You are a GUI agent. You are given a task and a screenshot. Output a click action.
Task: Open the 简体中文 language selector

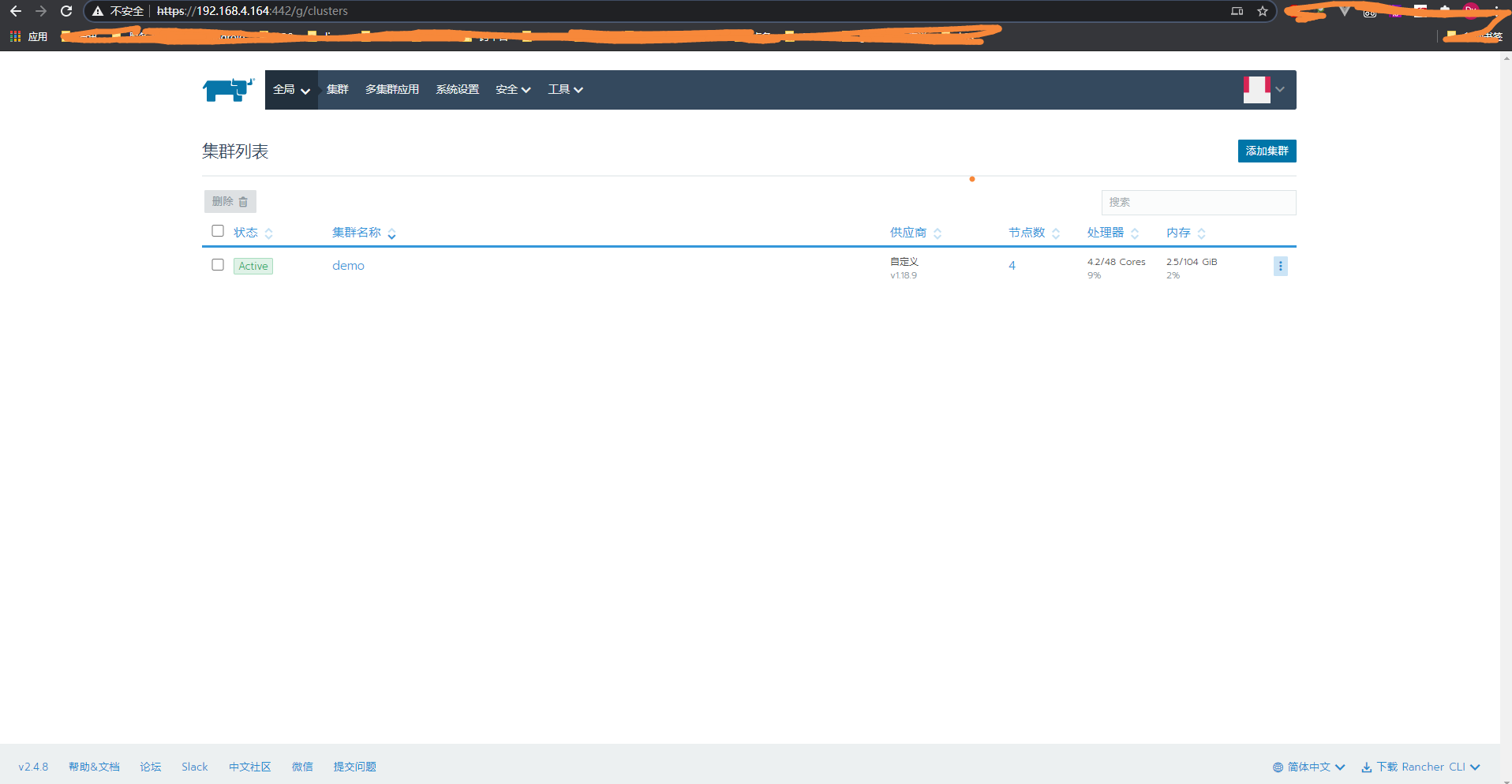(x=1308, y=767)
